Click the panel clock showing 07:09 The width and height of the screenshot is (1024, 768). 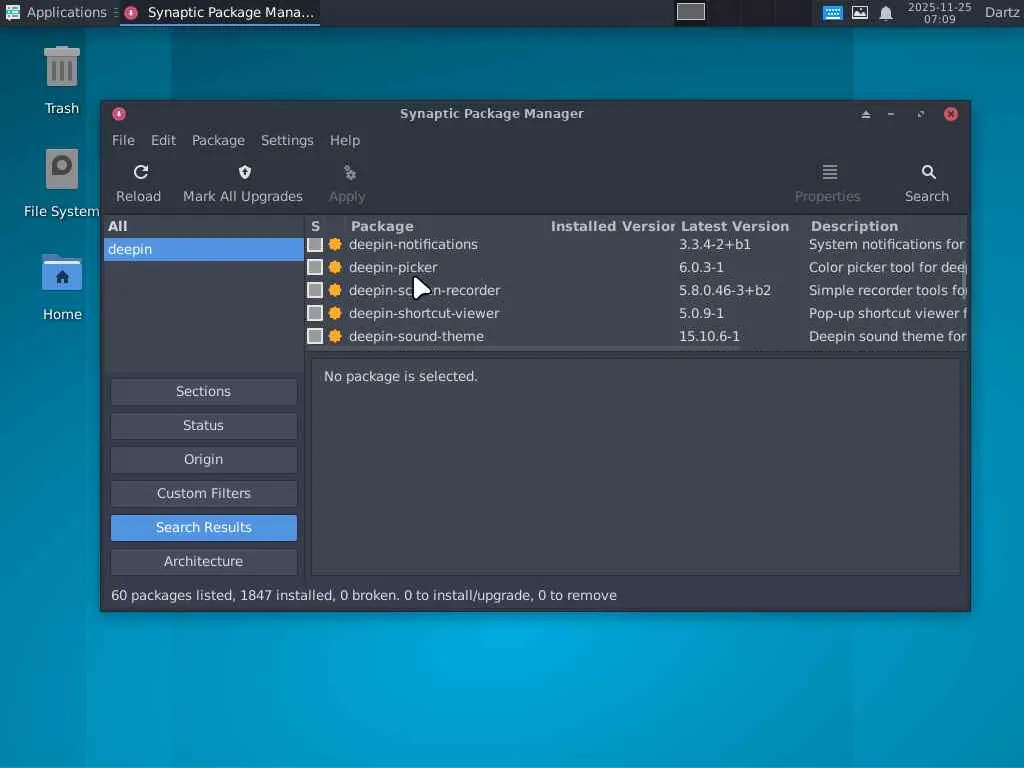click(939, 13)
